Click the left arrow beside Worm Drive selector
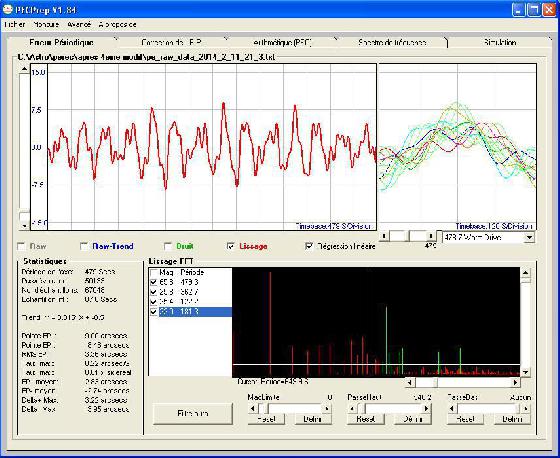This screenshot has width=560, height=458. pyautogui.click(x=384, y=236)
